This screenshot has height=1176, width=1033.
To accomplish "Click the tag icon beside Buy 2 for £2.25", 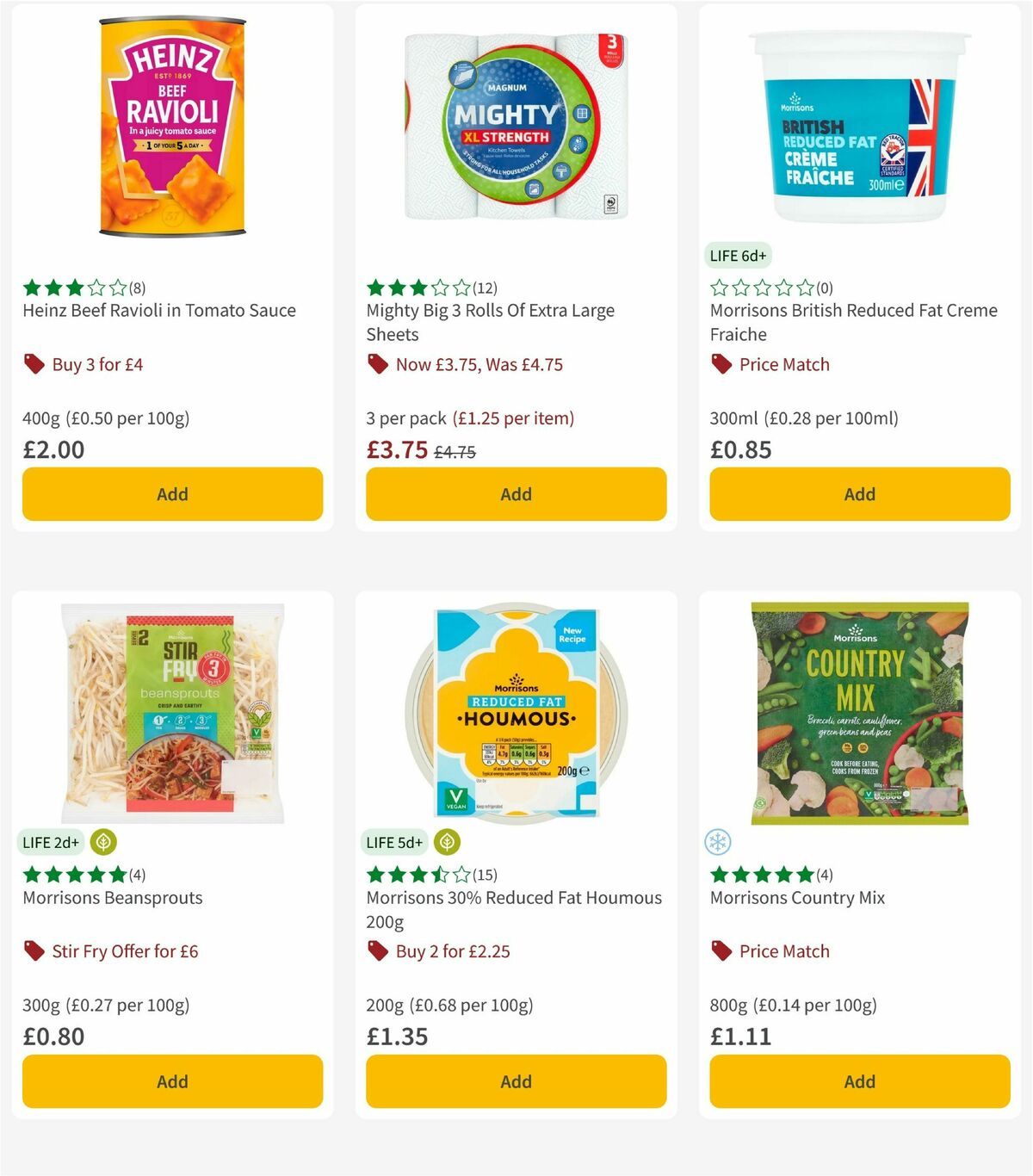I will click(x=375, y=951).
